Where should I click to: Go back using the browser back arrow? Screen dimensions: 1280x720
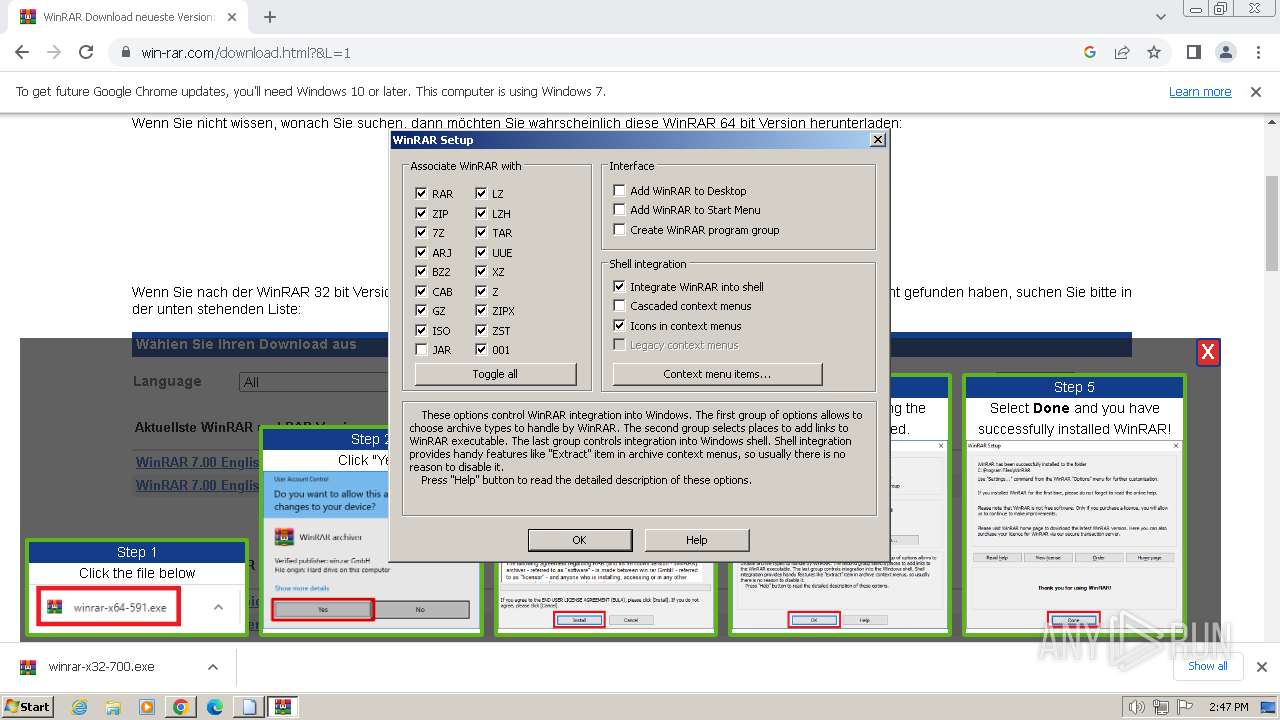coord(22,53)
